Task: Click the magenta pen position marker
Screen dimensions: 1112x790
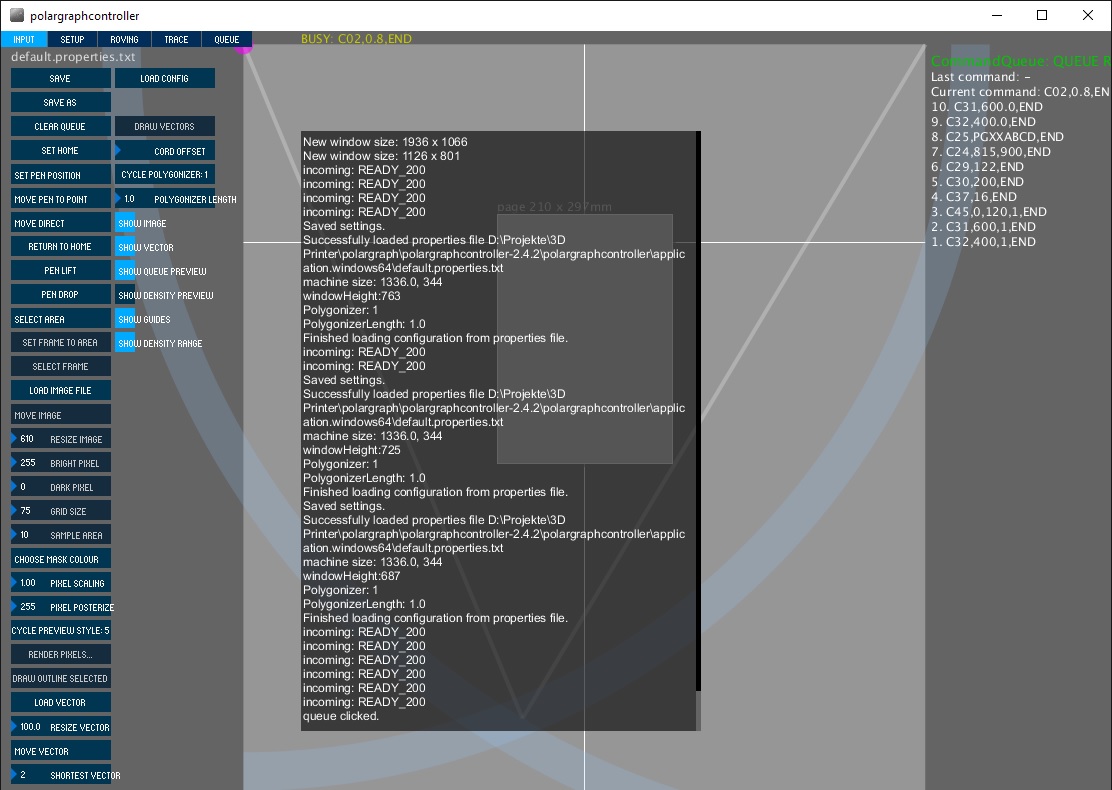Action: 243,48
